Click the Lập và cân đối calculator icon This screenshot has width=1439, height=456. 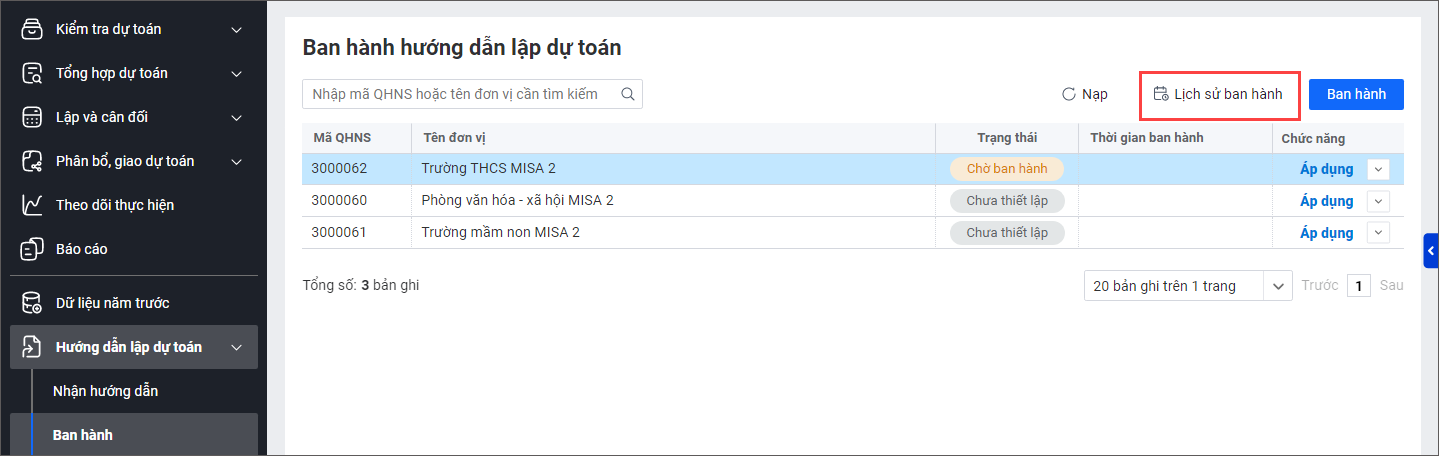point(32,117)
